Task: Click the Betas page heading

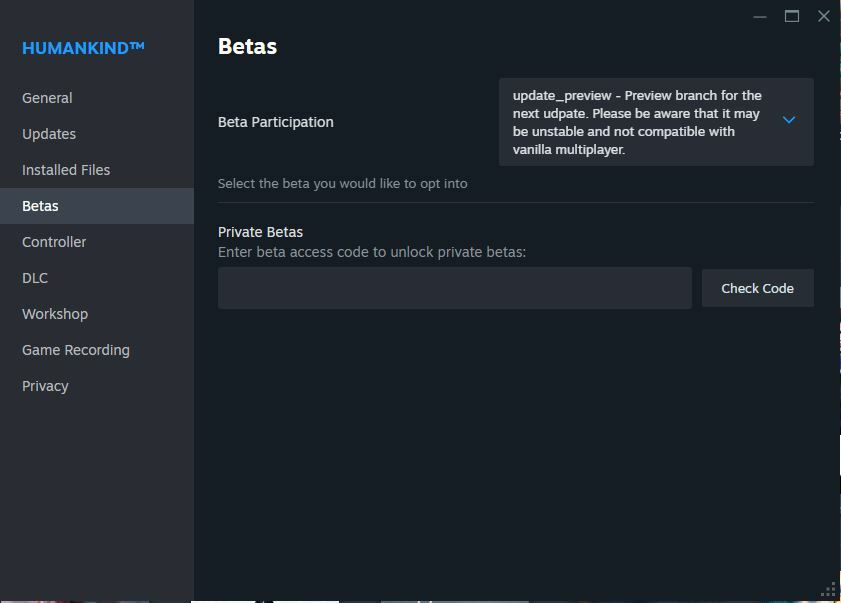Action: (x=247, y=47)
